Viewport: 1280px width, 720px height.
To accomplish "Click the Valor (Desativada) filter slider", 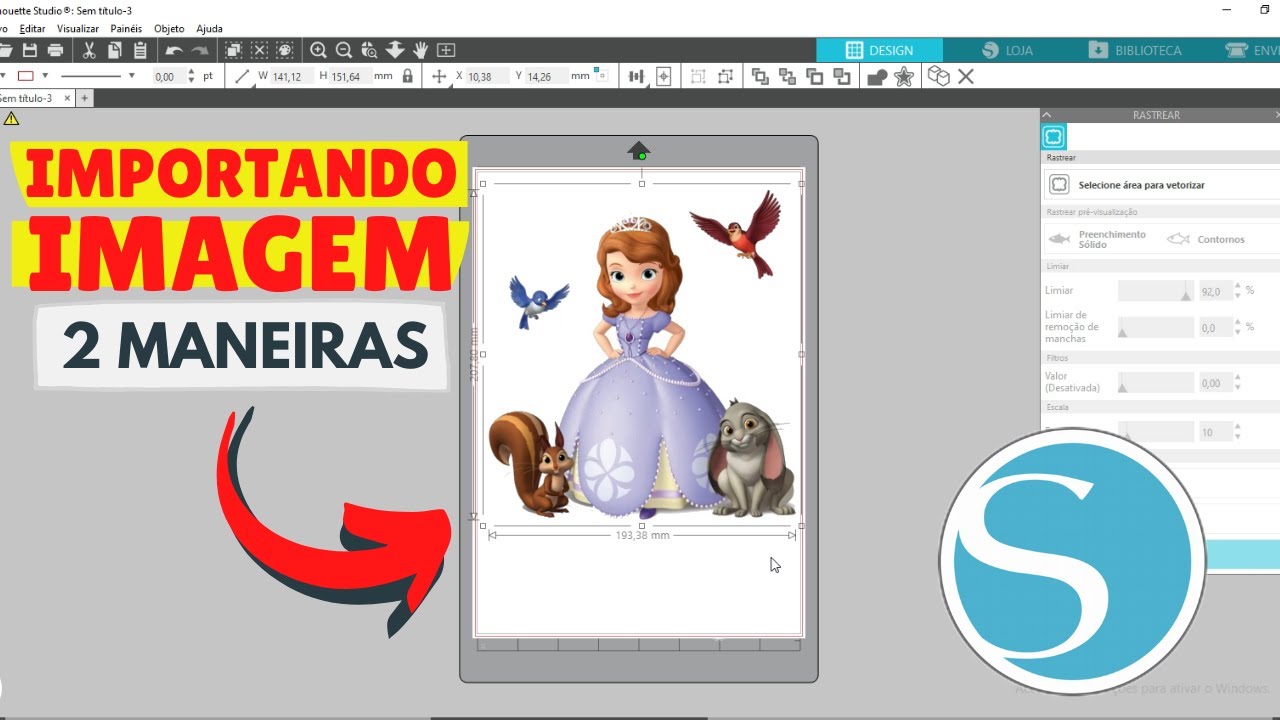I will click(x=1155, y=382).
